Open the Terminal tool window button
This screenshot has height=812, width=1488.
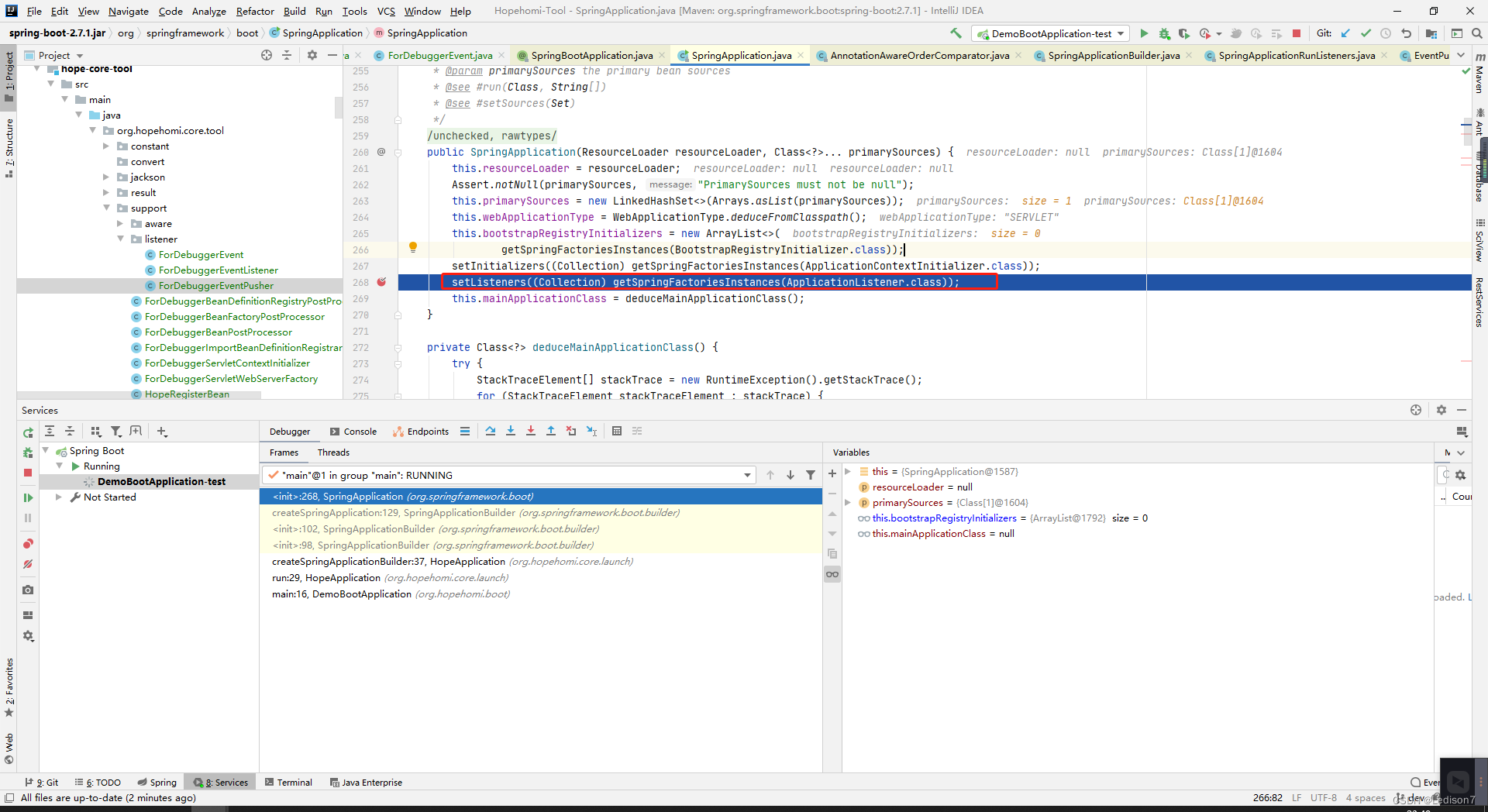(x=288, y=783)
